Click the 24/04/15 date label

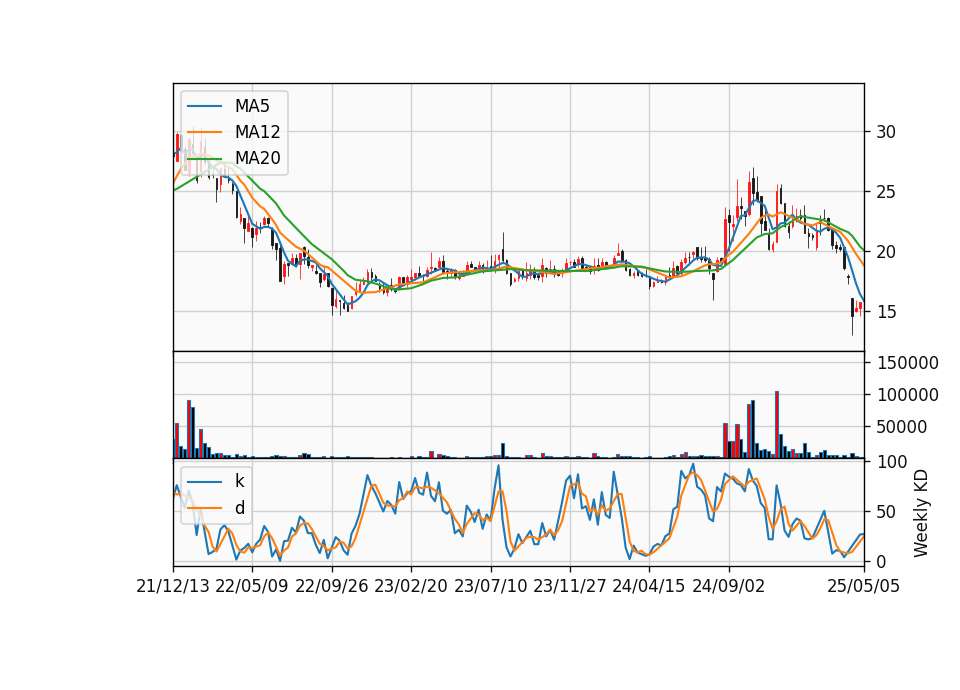(x=649, y=586)
